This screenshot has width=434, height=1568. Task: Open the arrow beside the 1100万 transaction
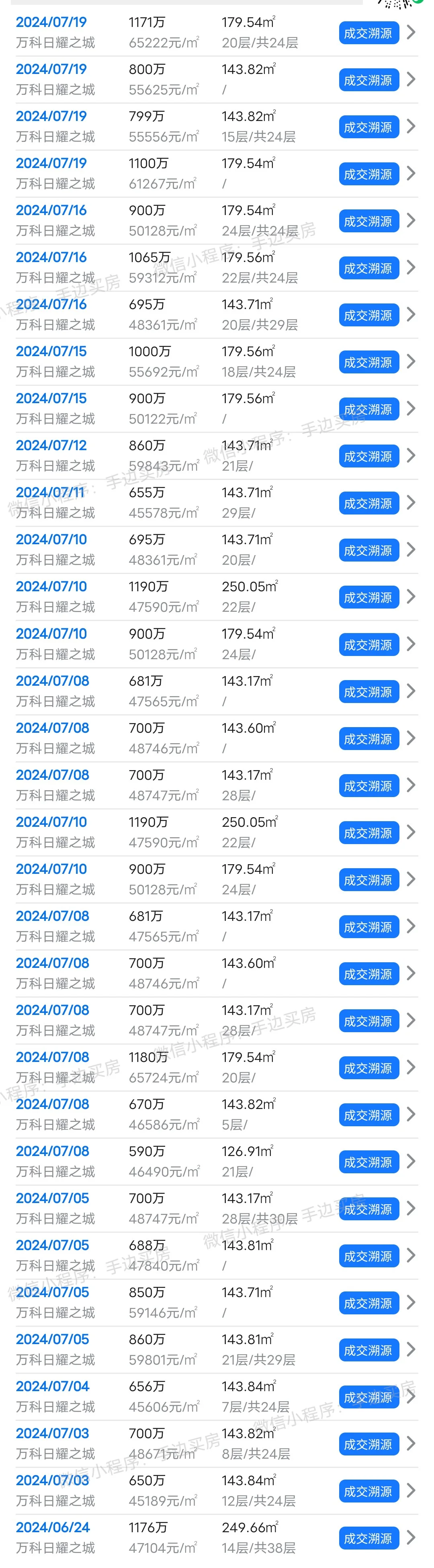pos(411,174)
